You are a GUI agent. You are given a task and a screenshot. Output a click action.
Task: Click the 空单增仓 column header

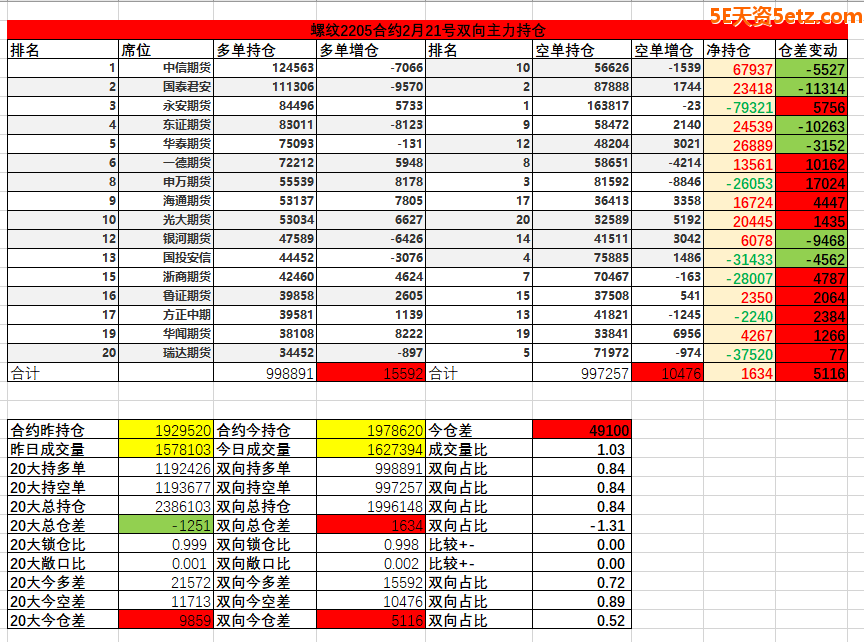pyautogui.click(x=667, y=49)
